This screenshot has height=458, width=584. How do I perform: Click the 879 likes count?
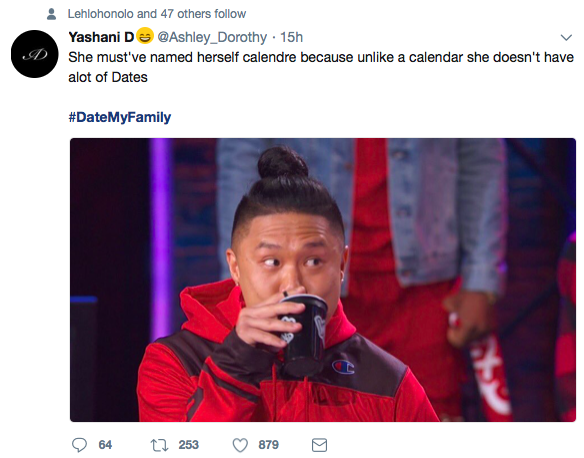[x=269, y=445]
